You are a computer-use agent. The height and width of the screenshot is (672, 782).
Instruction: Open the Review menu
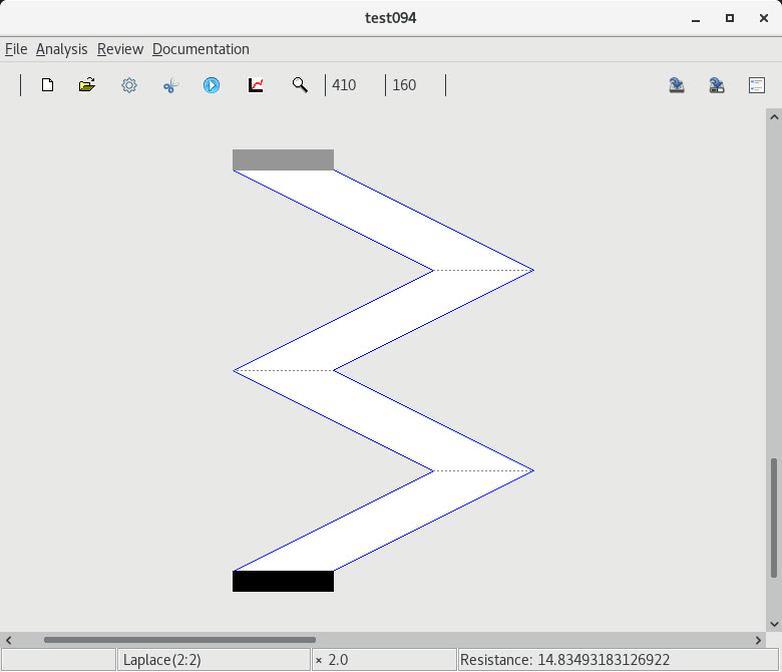click(x=120, y=49)
